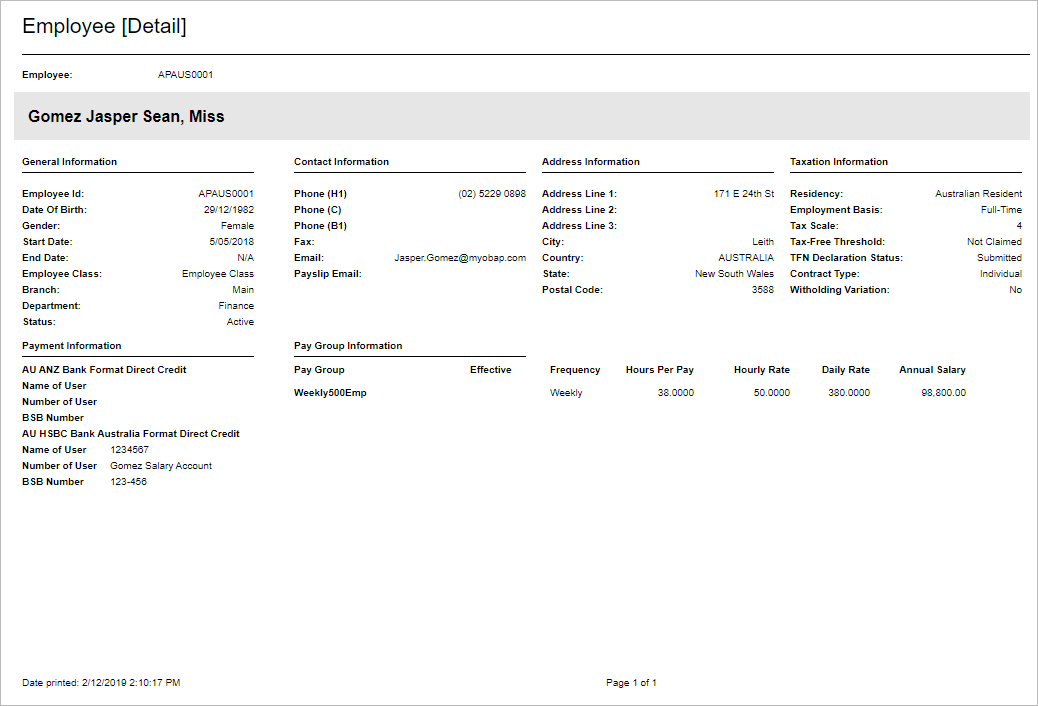Click the City value Leith
The image size is (1038, 706).
(763, 242)
